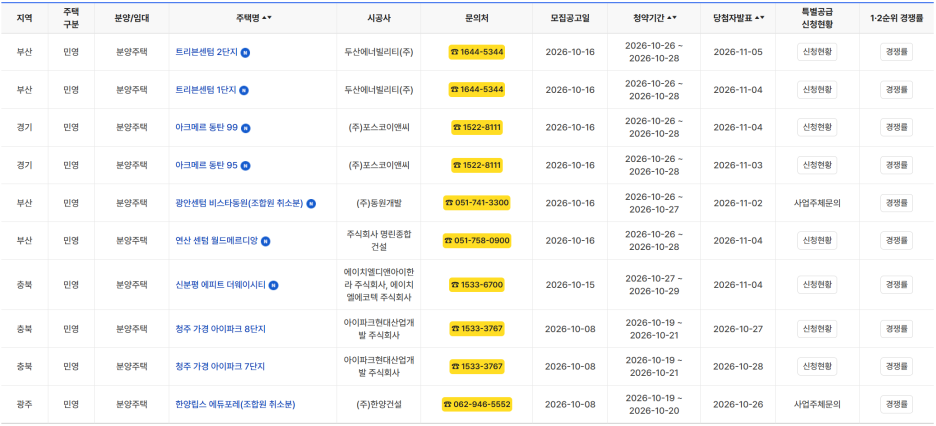936x426 pixels.
Task: Click phone number 051-758-0900
Action: click(477, 241)
